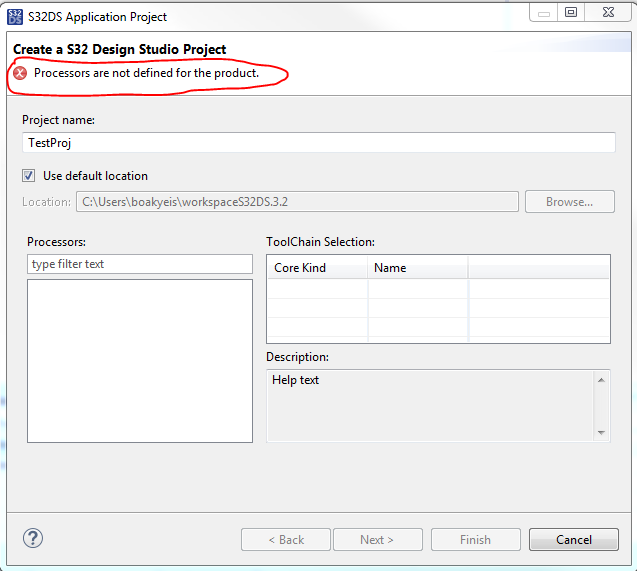
Task: Maximize the project wizard window
Action: [x=571, y=13]
